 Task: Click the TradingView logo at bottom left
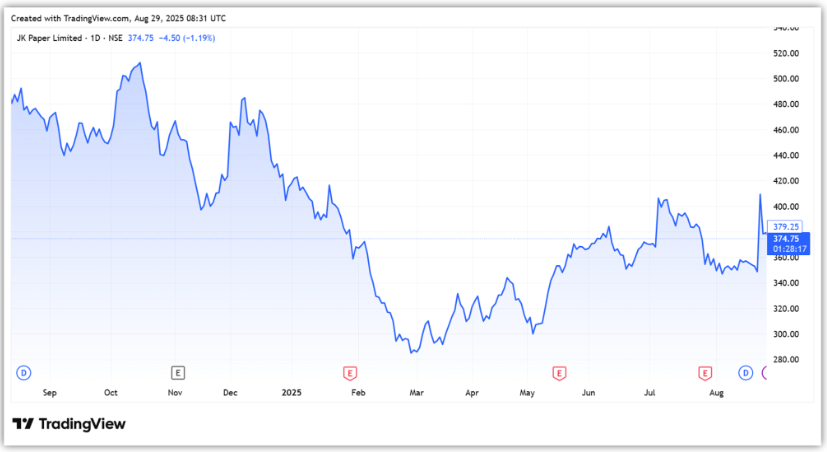tap(69, 424)
